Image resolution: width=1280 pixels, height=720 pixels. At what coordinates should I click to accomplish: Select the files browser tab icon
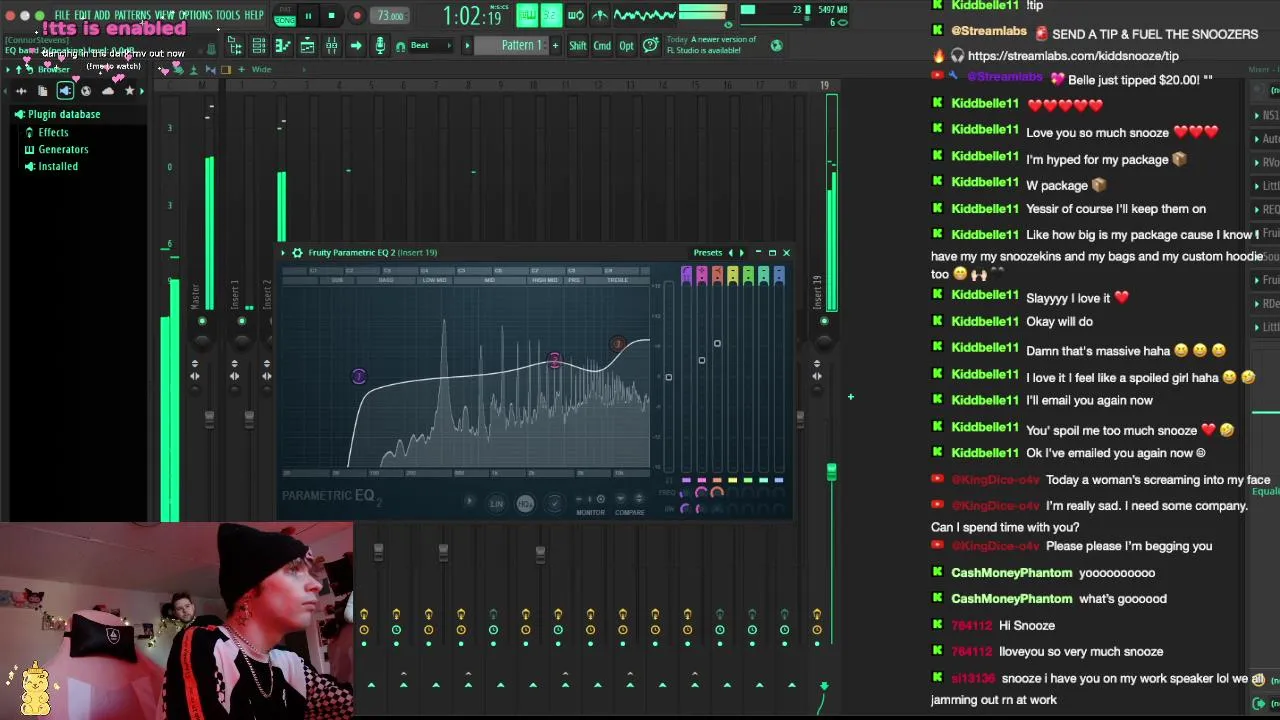43,91
